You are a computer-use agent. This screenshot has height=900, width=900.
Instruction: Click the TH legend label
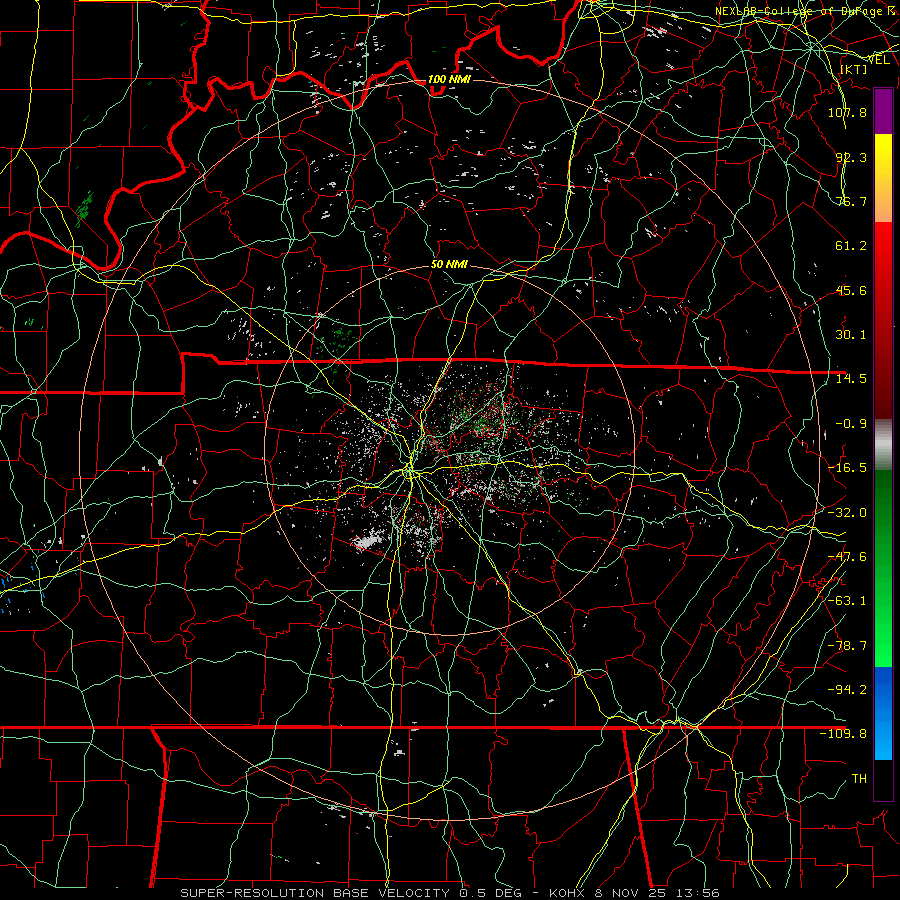coord(859,779)
